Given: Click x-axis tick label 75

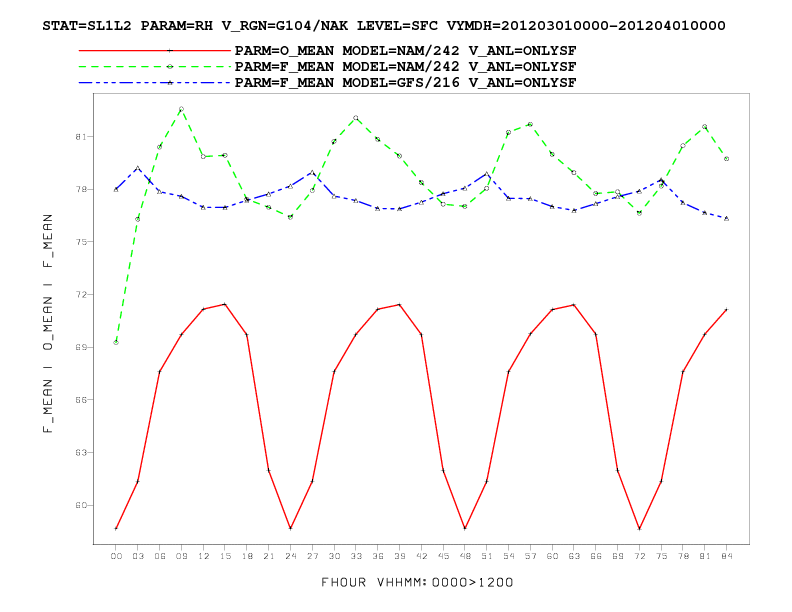Looking at the screenshot, I should pyautogui.click(x=661, y=556).
